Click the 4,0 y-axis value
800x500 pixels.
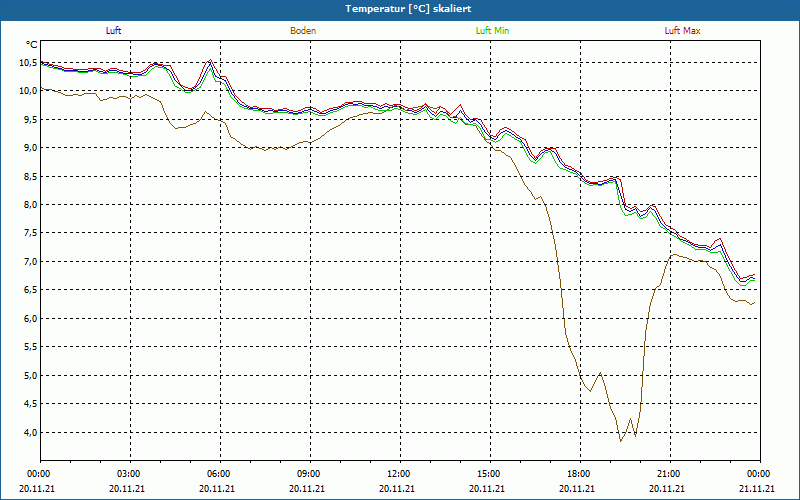(30, 432)
